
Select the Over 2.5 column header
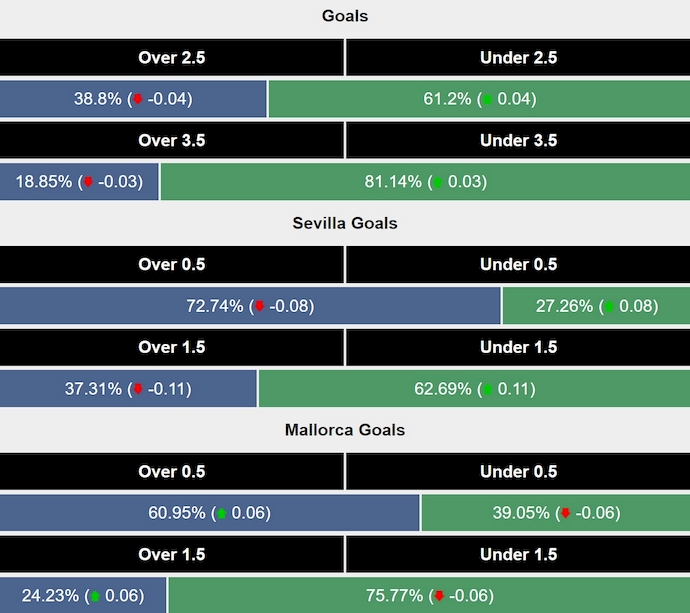click(x=172, y=57)
